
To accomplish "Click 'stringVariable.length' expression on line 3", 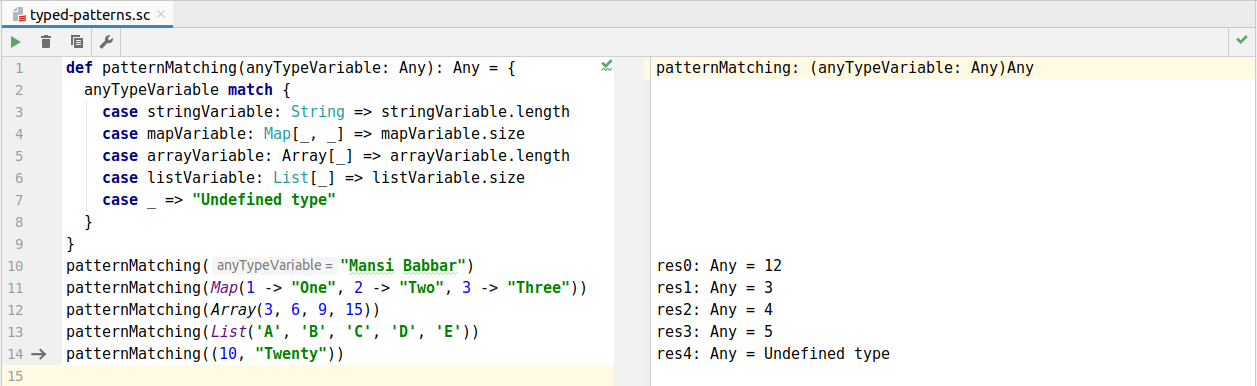I will point(476,112).
